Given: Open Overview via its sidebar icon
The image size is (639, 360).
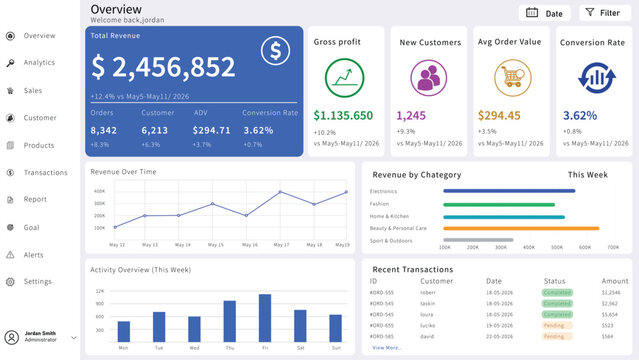Looking at the screenshot, I should (10, 36).
